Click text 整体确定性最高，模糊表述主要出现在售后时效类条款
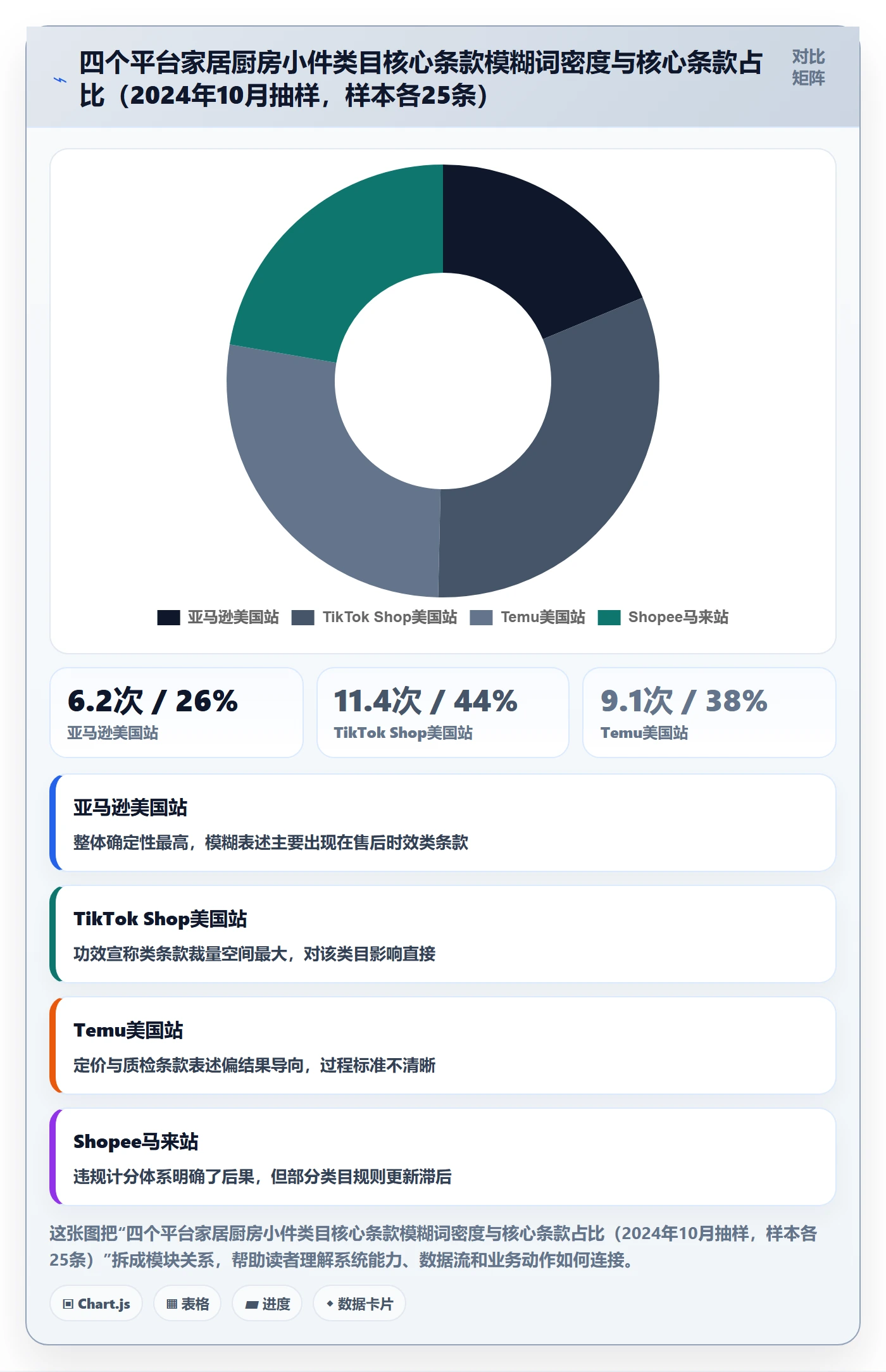886x1372 pixels. click(x=271, y=843)
